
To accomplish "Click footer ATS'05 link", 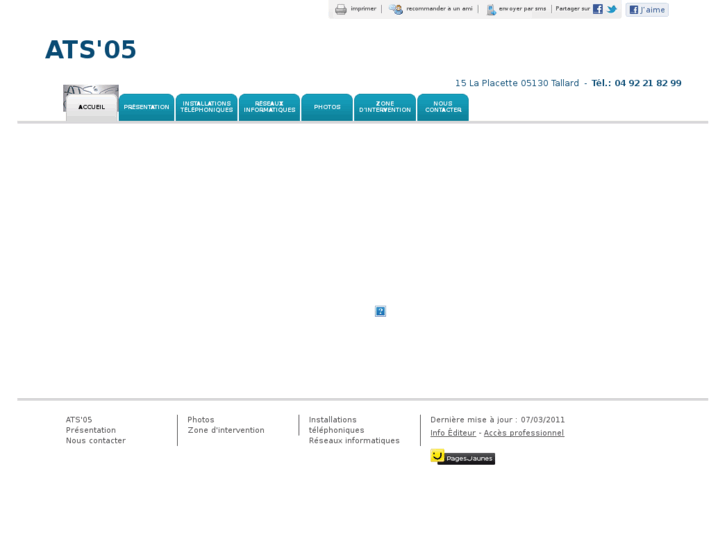I will (79, 420).
